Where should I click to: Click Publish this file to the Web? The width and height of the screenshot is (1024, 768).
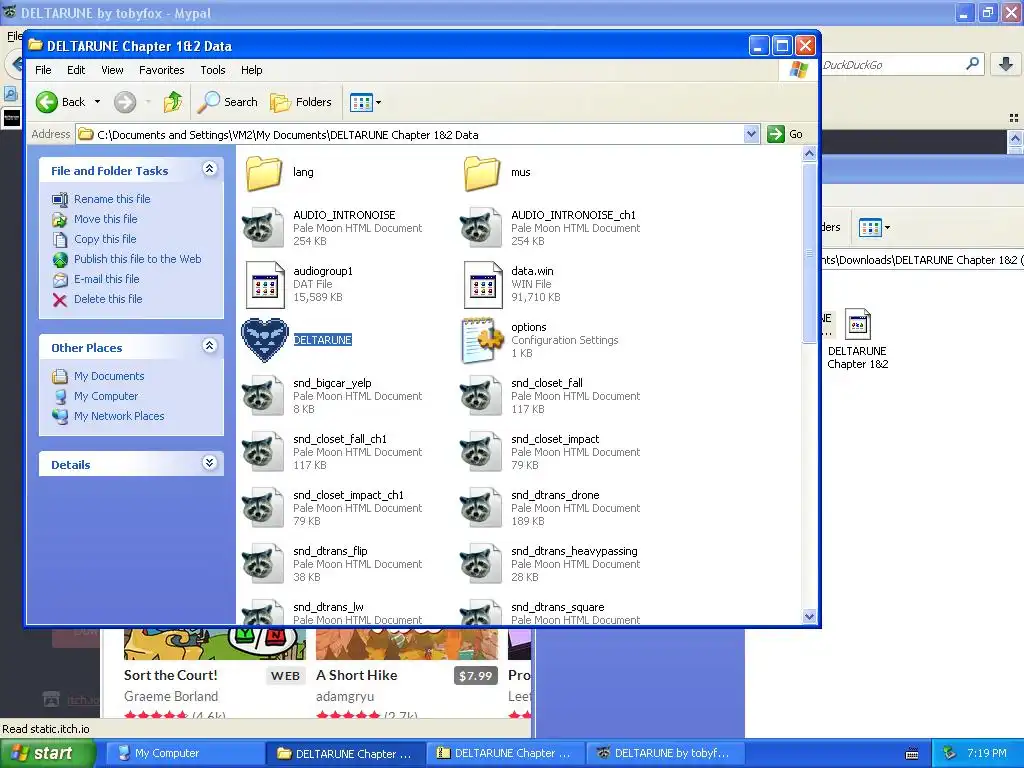[137, 259]
